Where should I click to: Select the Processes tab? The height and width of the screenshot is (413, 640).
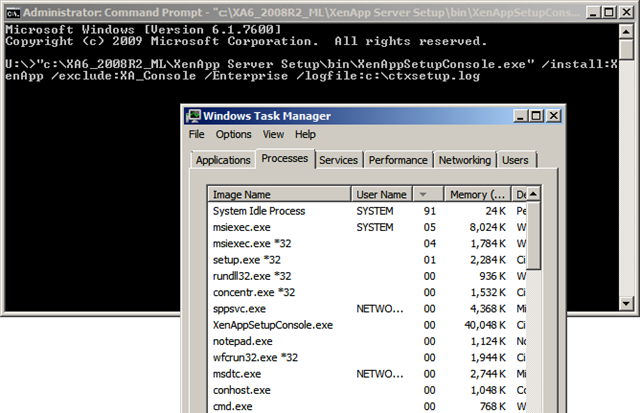[285, 158]
